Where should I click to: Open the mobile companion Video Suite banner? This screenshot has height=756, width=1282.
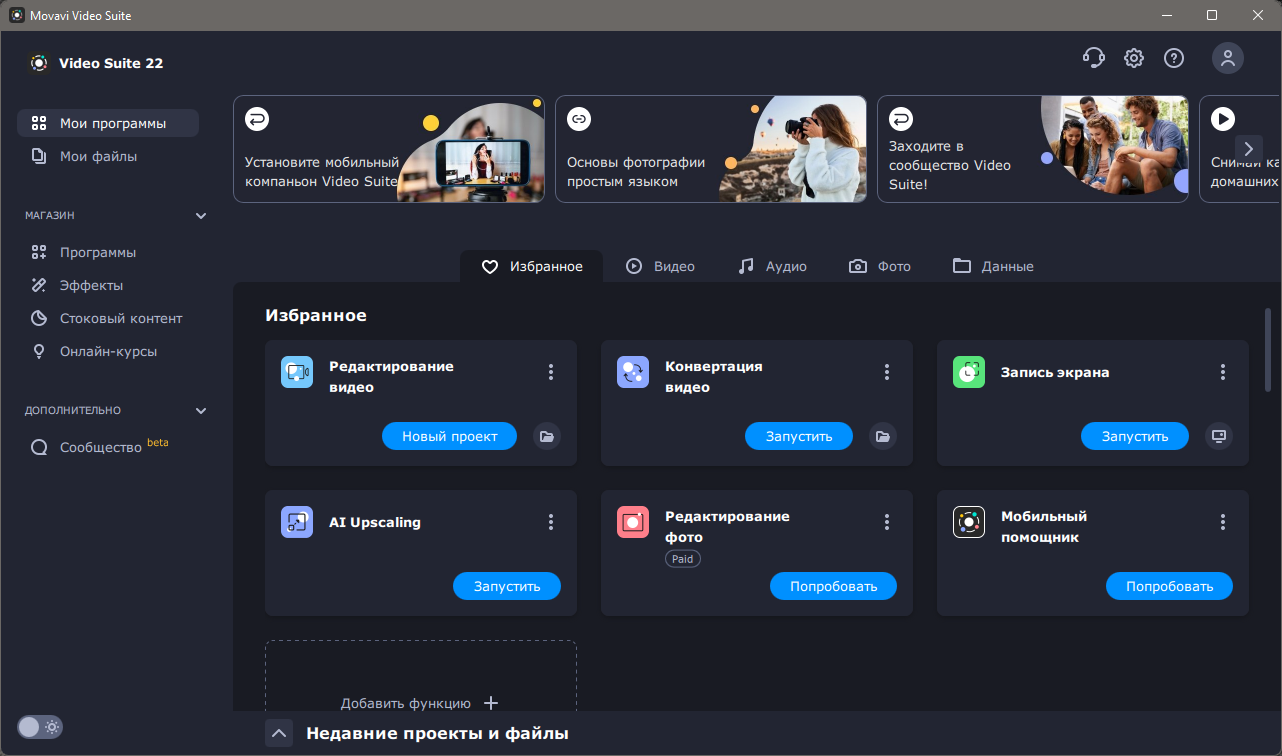389,149
